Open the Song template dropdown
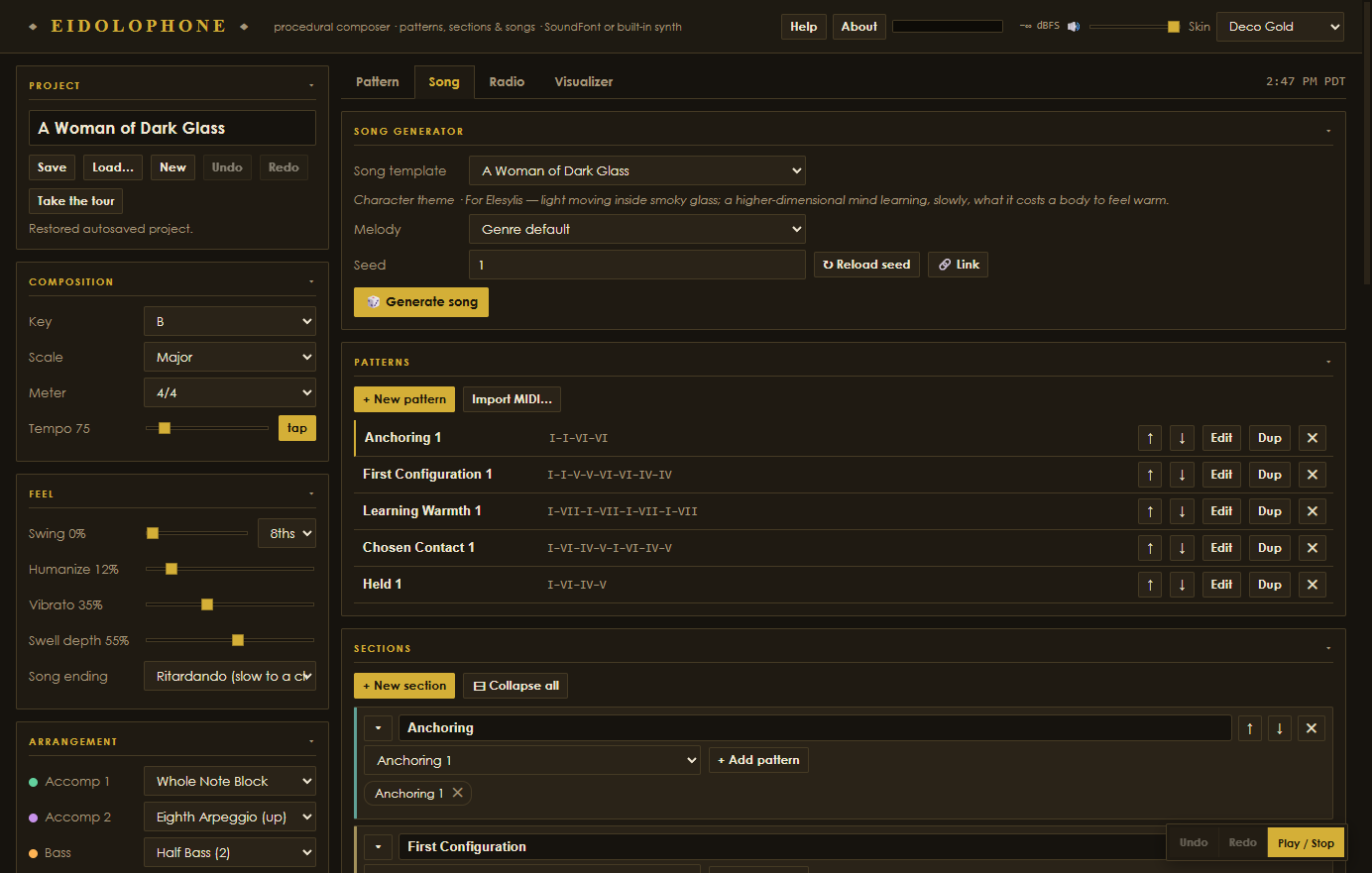 point(637,171)
